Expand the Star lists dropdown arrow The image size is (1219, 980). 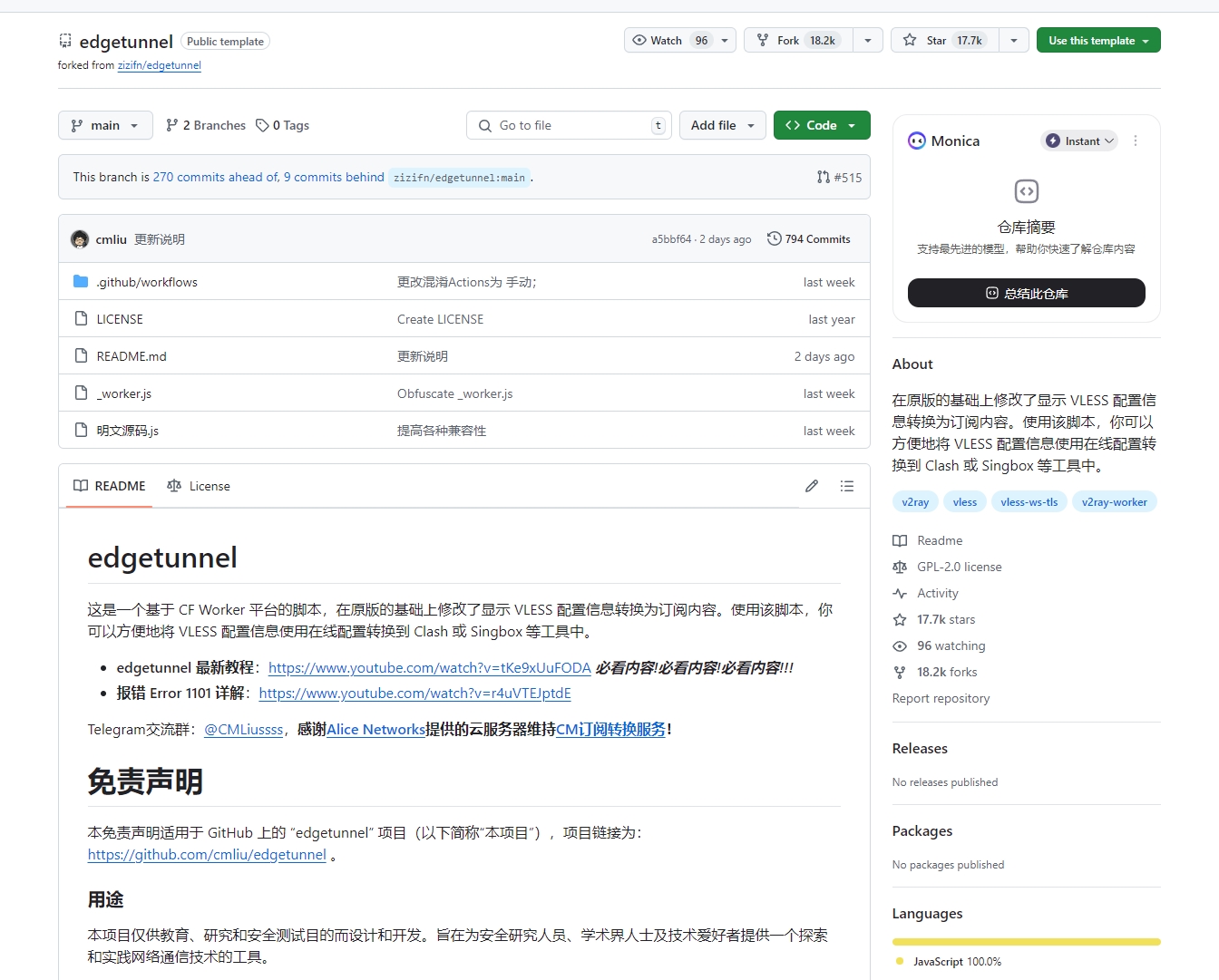(1014, 41)
